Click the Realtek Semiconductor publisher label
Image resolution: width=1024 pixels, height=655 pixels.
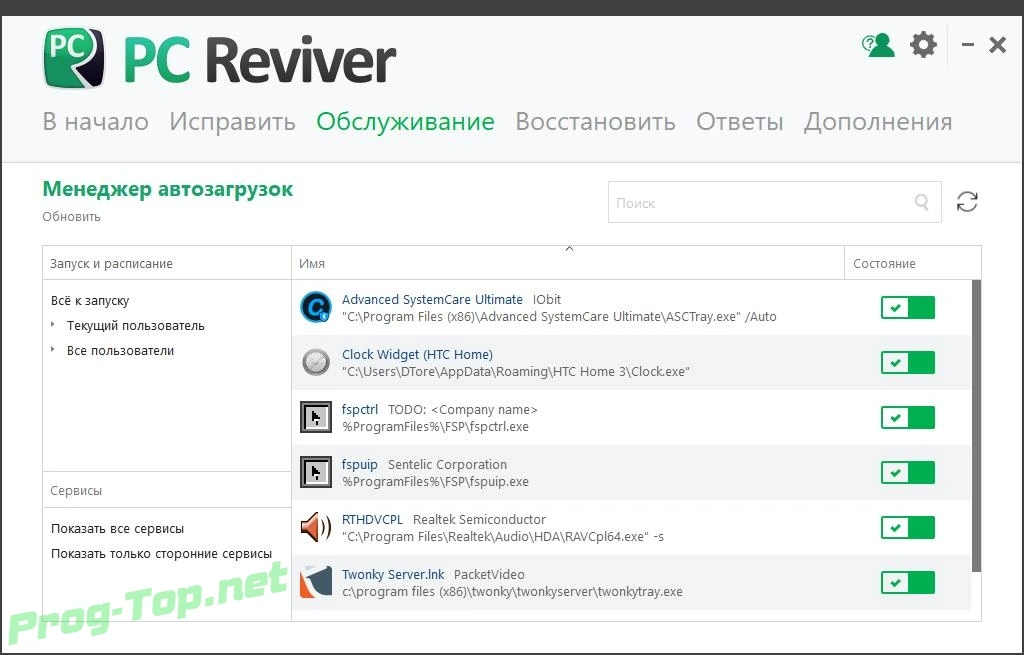(479, 519)
